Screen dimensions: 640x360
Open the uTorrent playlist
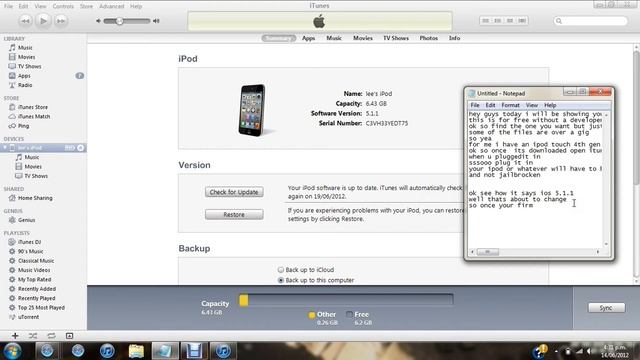(x=28, y=317)
